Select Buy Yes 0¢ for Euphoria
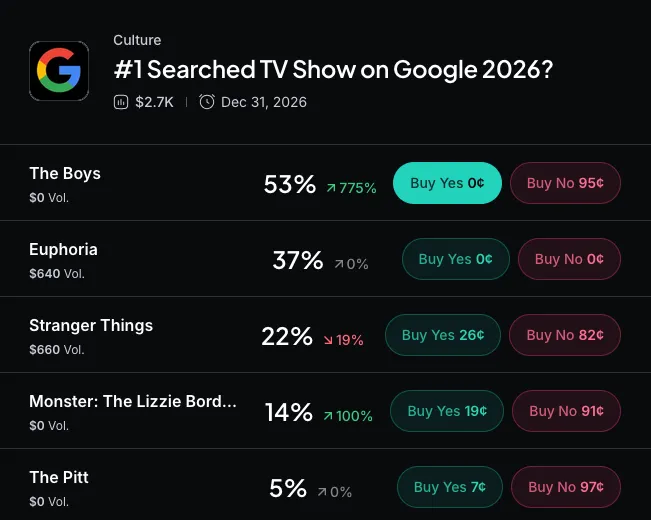 click(x=455, y=259)
